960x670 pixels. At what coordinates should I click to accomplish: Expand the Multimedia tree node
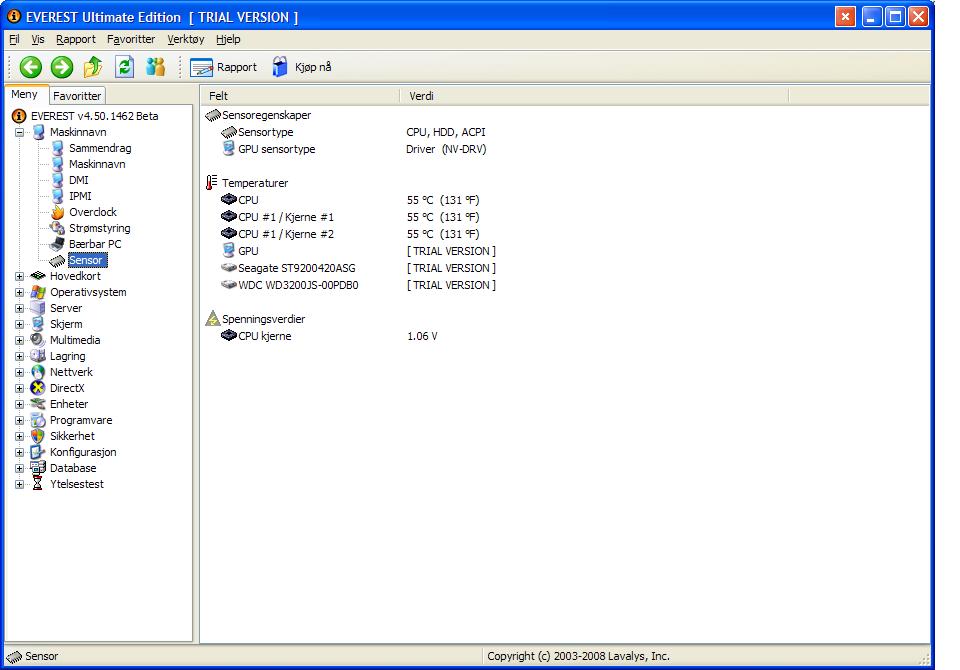(x=20, y=340)
